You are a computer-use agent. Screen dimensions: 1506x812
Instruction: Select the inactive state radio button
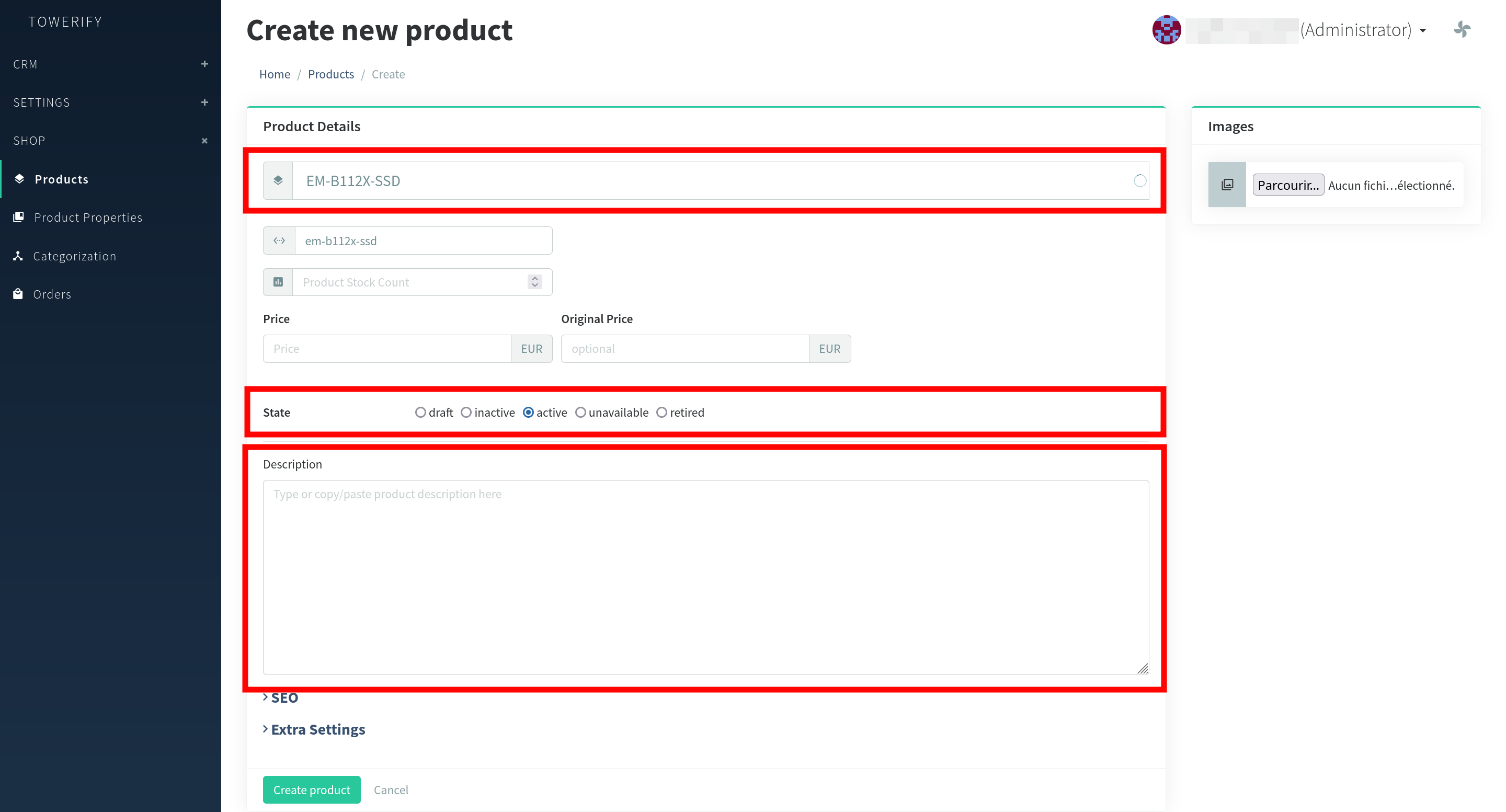(x=466, y=413)
